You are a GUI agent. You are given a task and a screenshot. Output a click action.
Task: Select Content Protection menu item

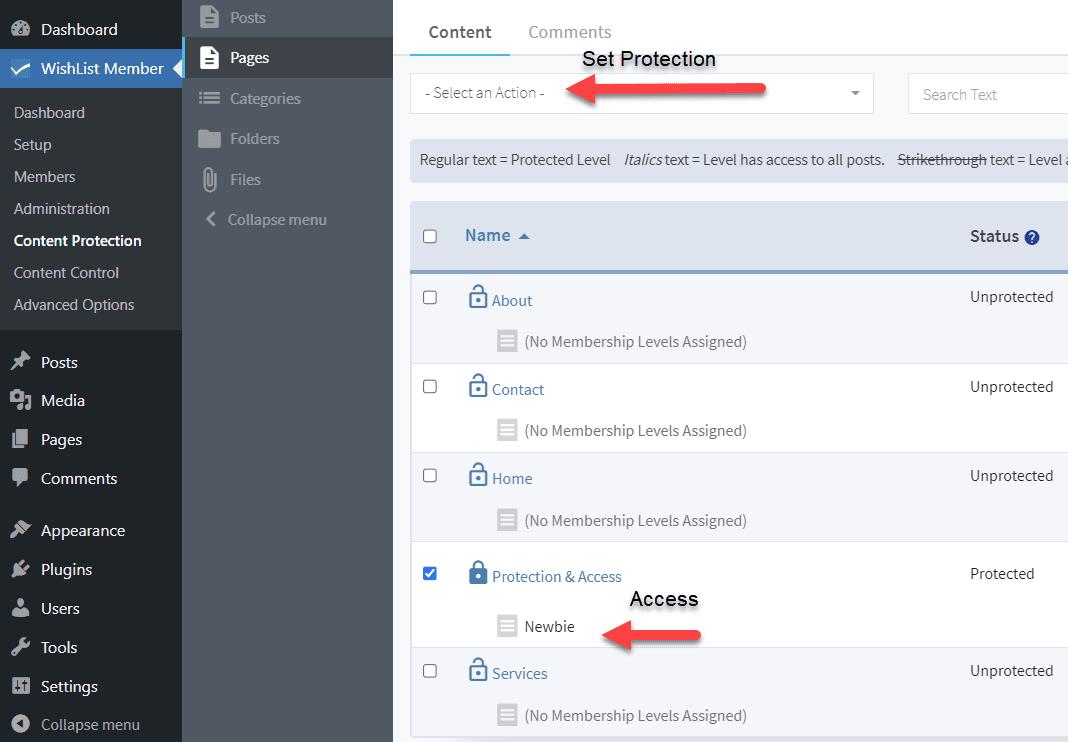click(78, 241)
